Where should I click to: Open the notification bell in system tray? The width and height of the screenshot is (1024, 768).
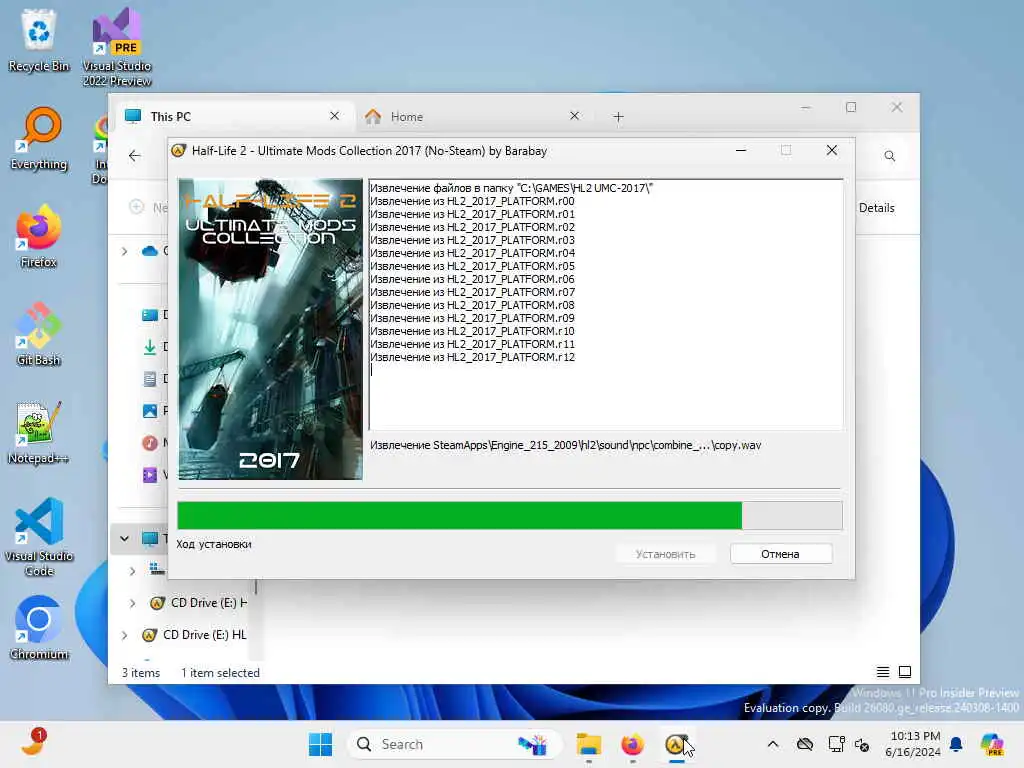pyautogui.click(x=956, y=744)
